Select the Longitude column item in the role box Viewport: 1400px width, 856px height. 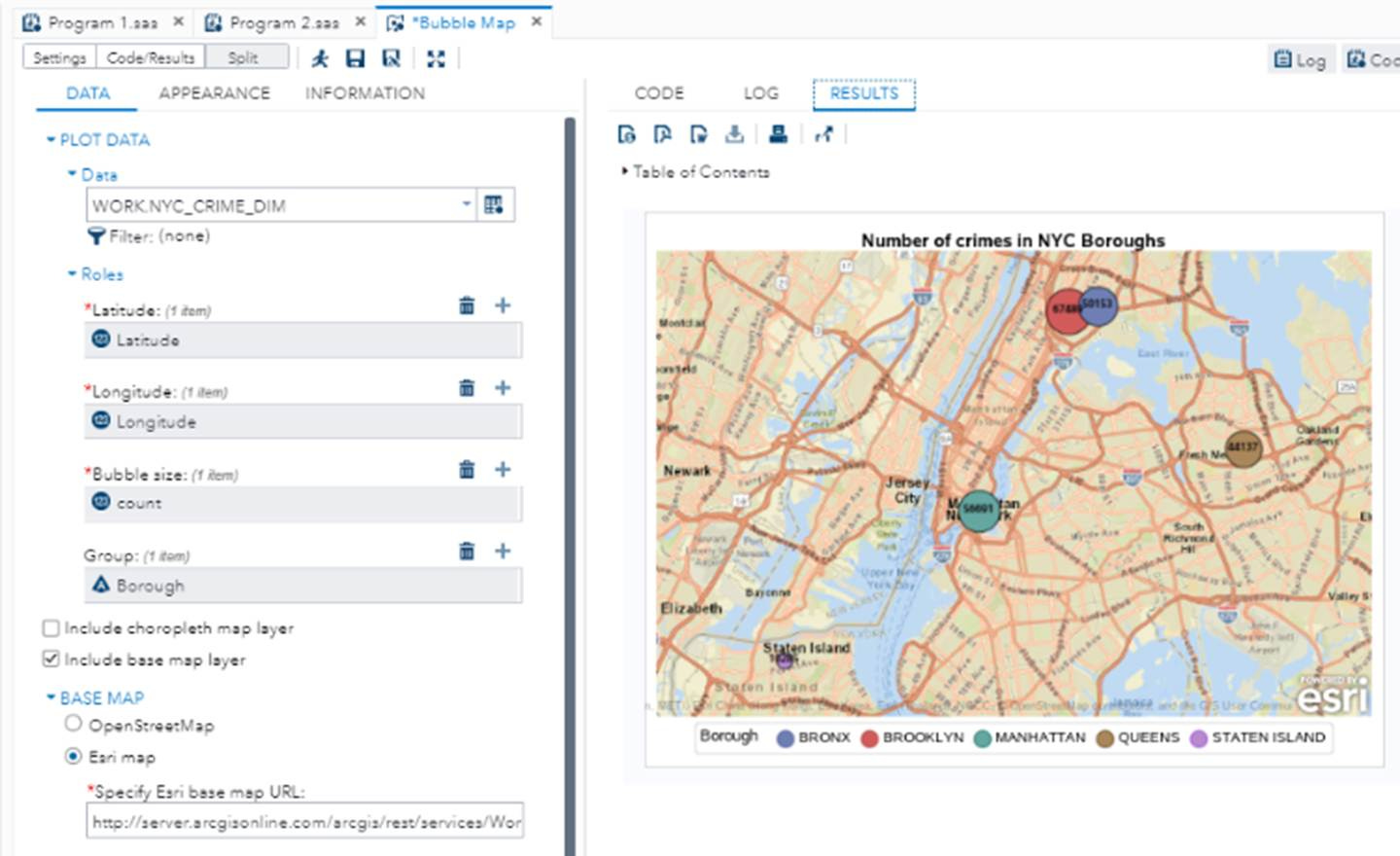click(303, 422)
